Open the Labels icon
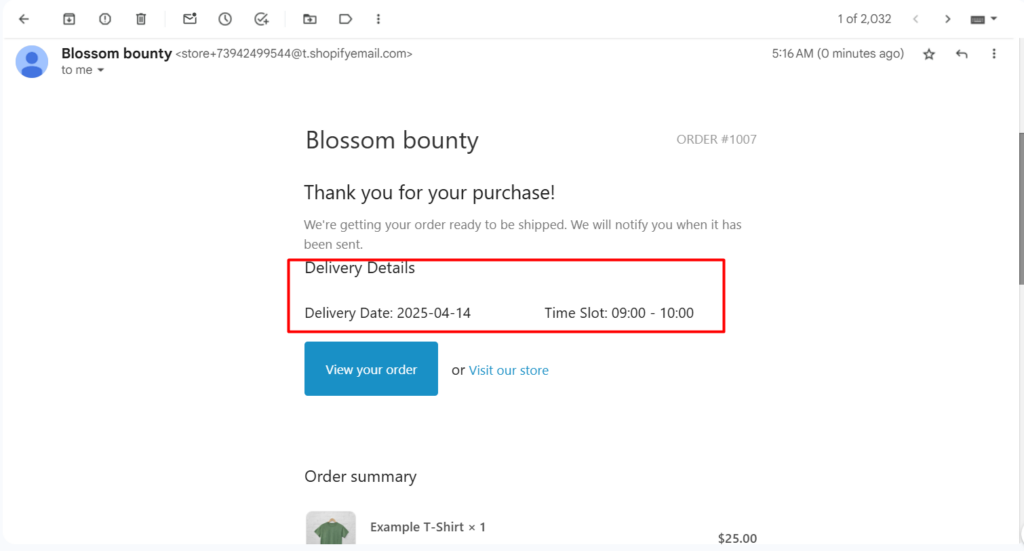Viewport: 1024px width, 551px height. (346, 19)
